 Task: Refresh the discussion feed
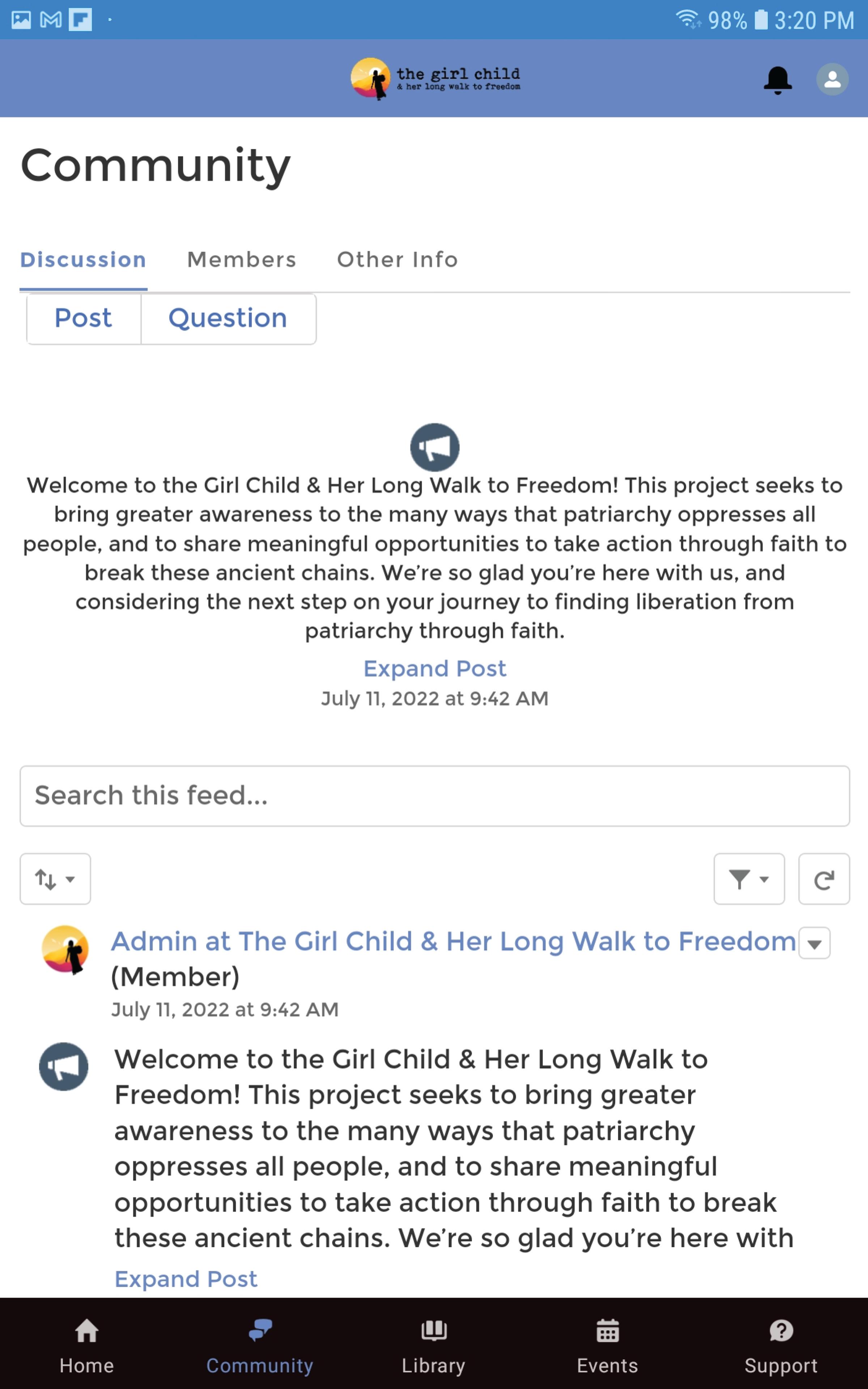(x=824, y=879)
